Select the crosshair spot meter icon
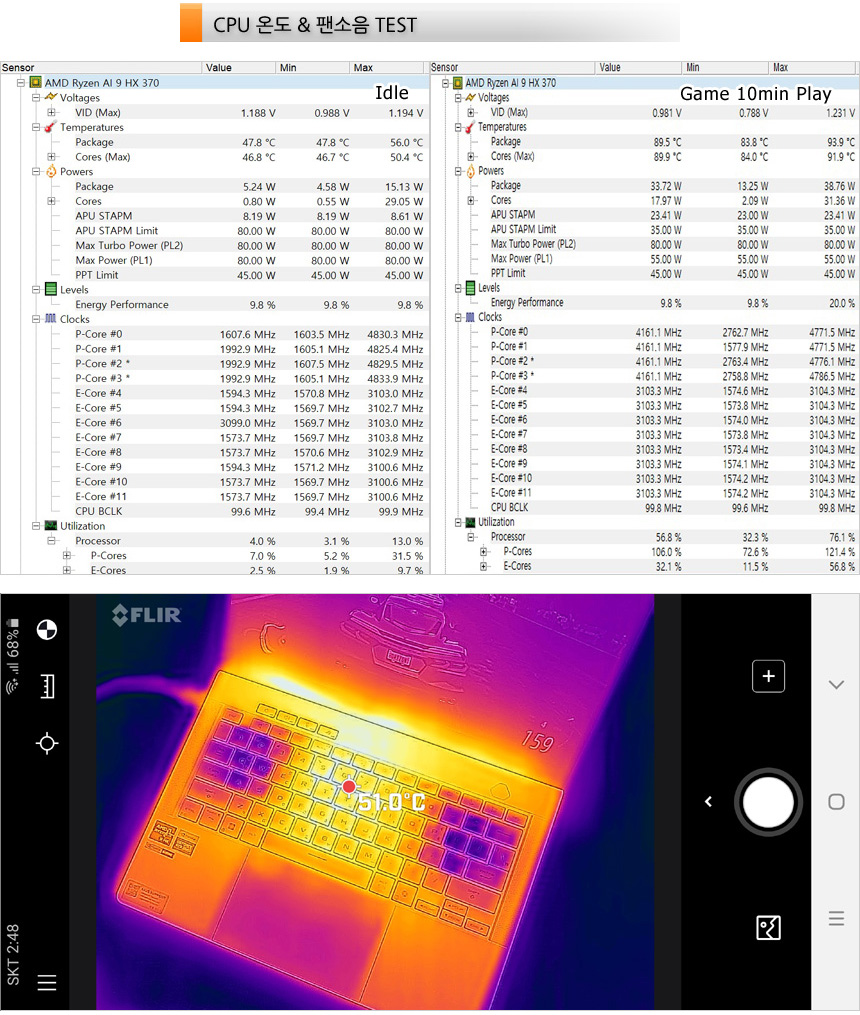This screenshot has width=860, height=1015. [x=47, y=743]
